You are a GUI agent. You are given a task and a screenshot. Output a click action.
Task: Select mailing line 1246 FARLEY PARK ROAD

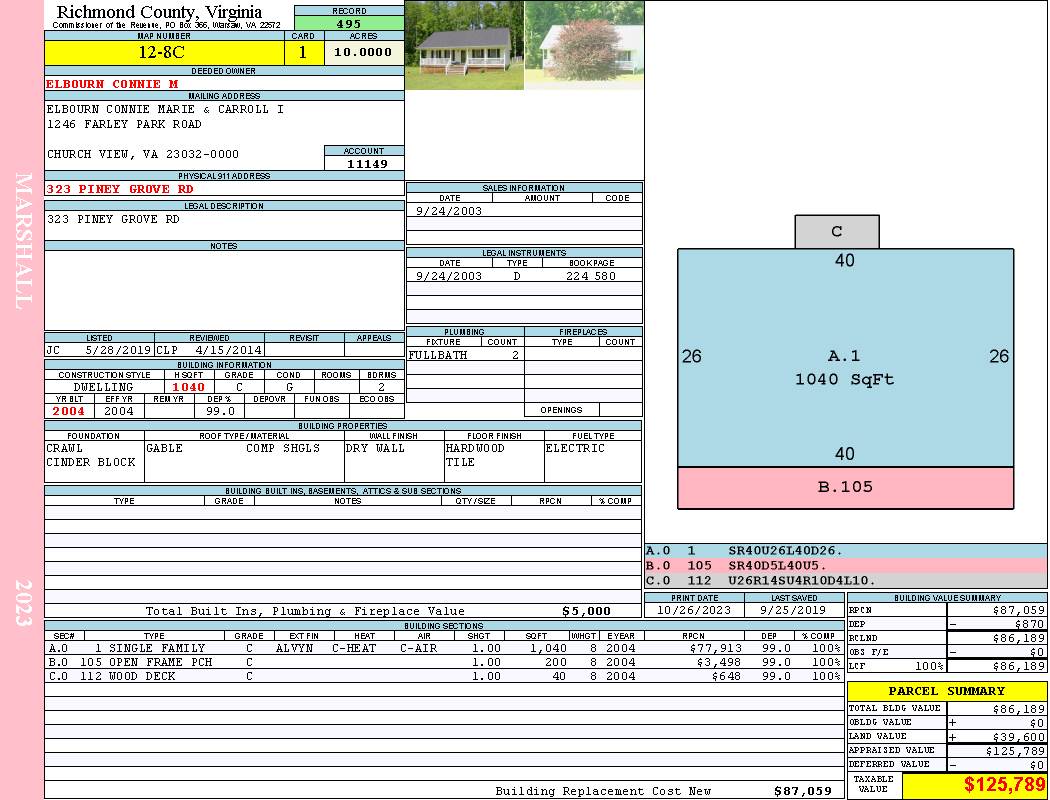click(124, 124)
